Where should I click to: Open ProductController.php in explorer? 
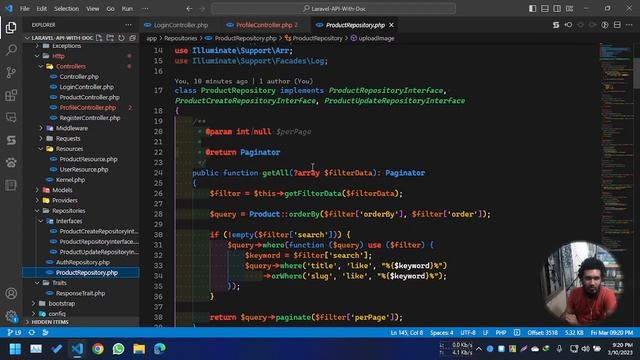(x=89, y=97)
